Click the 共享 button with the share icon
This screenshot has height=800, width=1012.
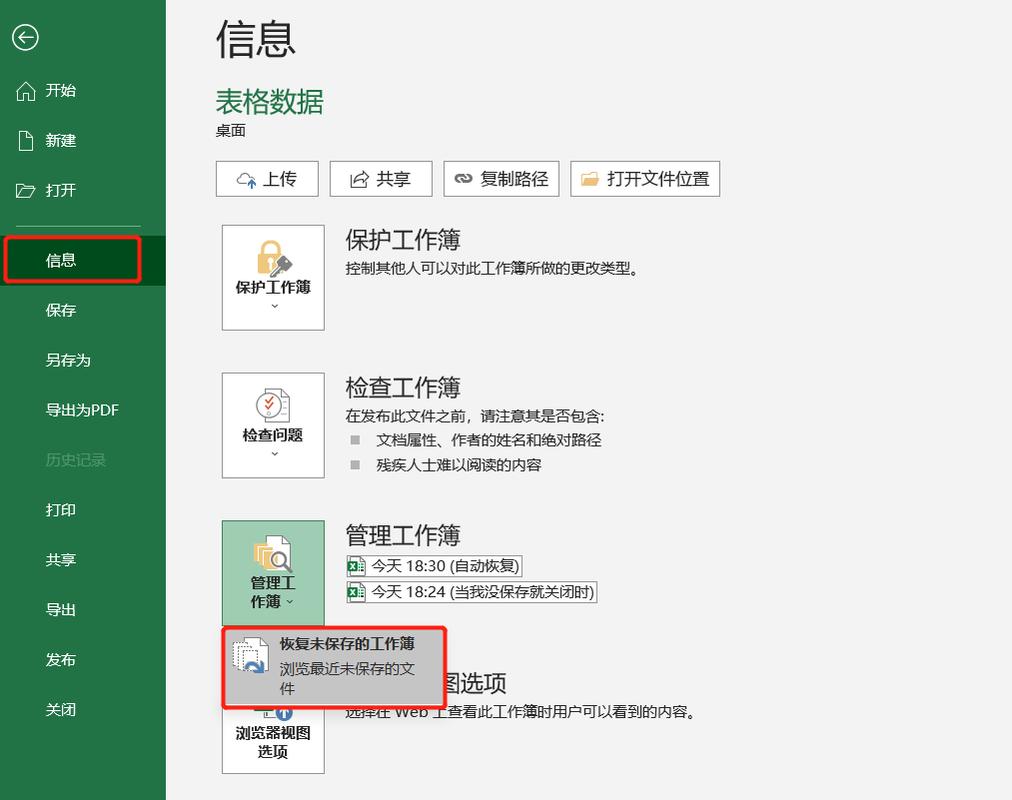[381, 179]
